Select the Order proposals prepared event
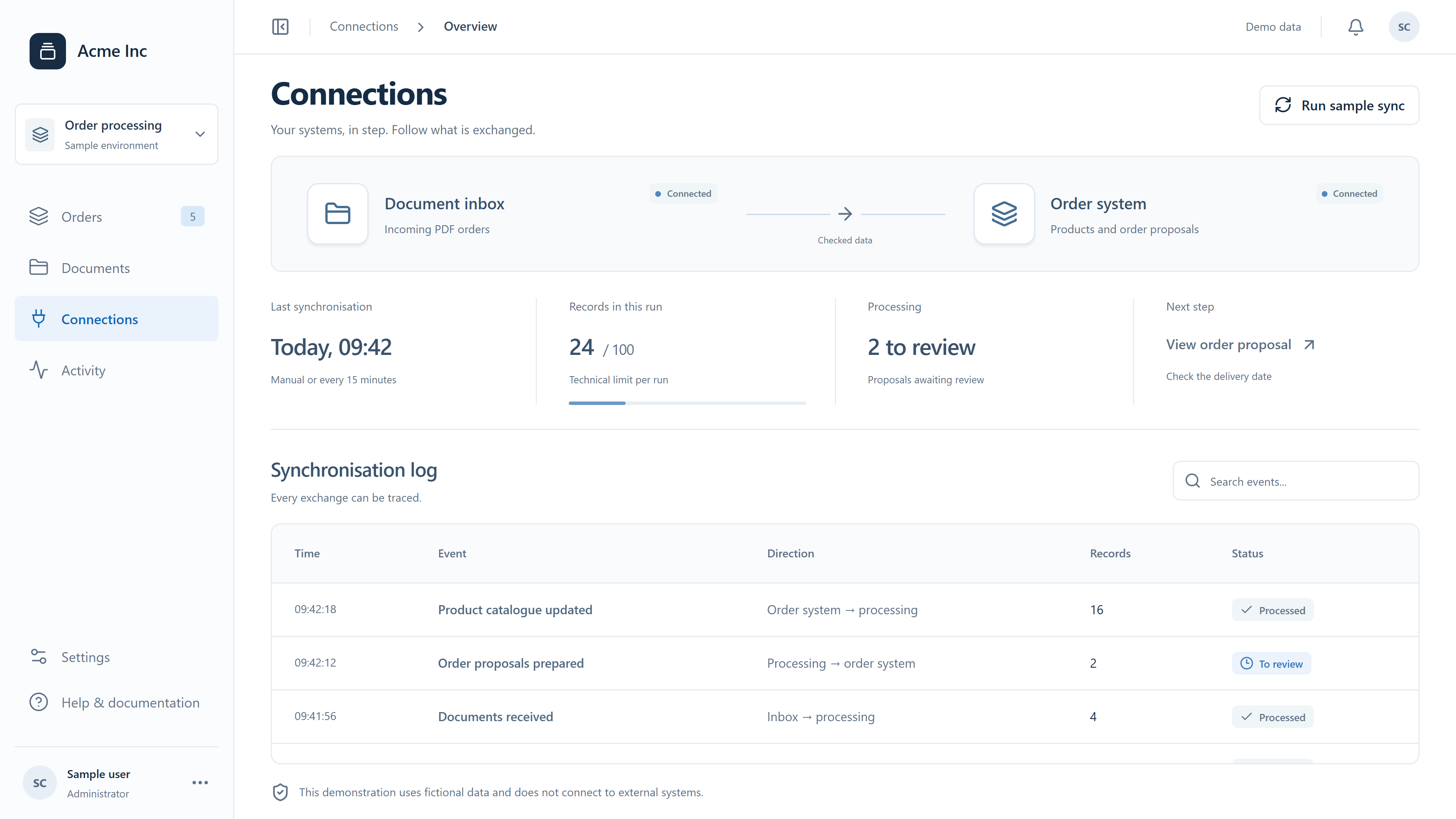The height and width of the screenshot is (819, 1456). click(511, 664)
